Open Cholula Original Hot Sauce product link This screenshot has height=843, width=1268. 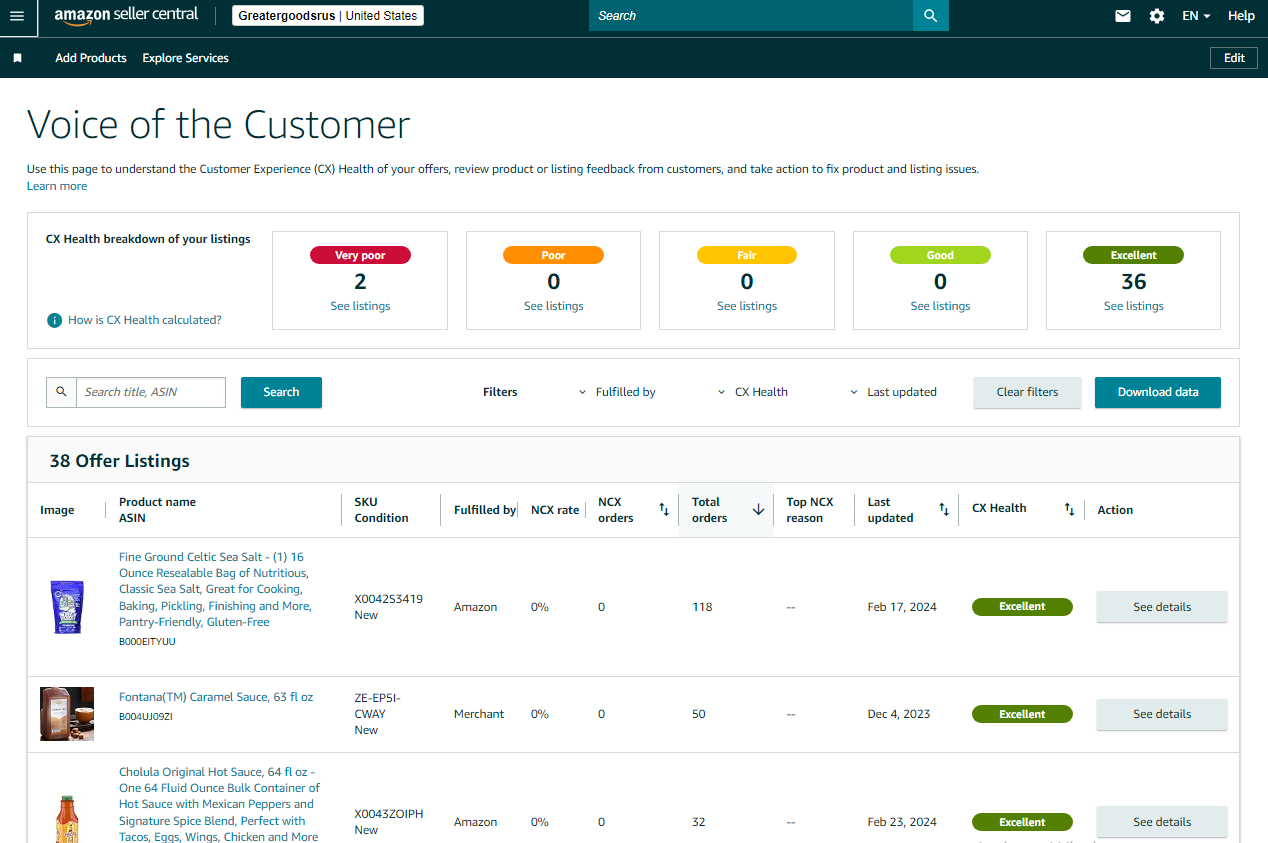coord(219,805)
